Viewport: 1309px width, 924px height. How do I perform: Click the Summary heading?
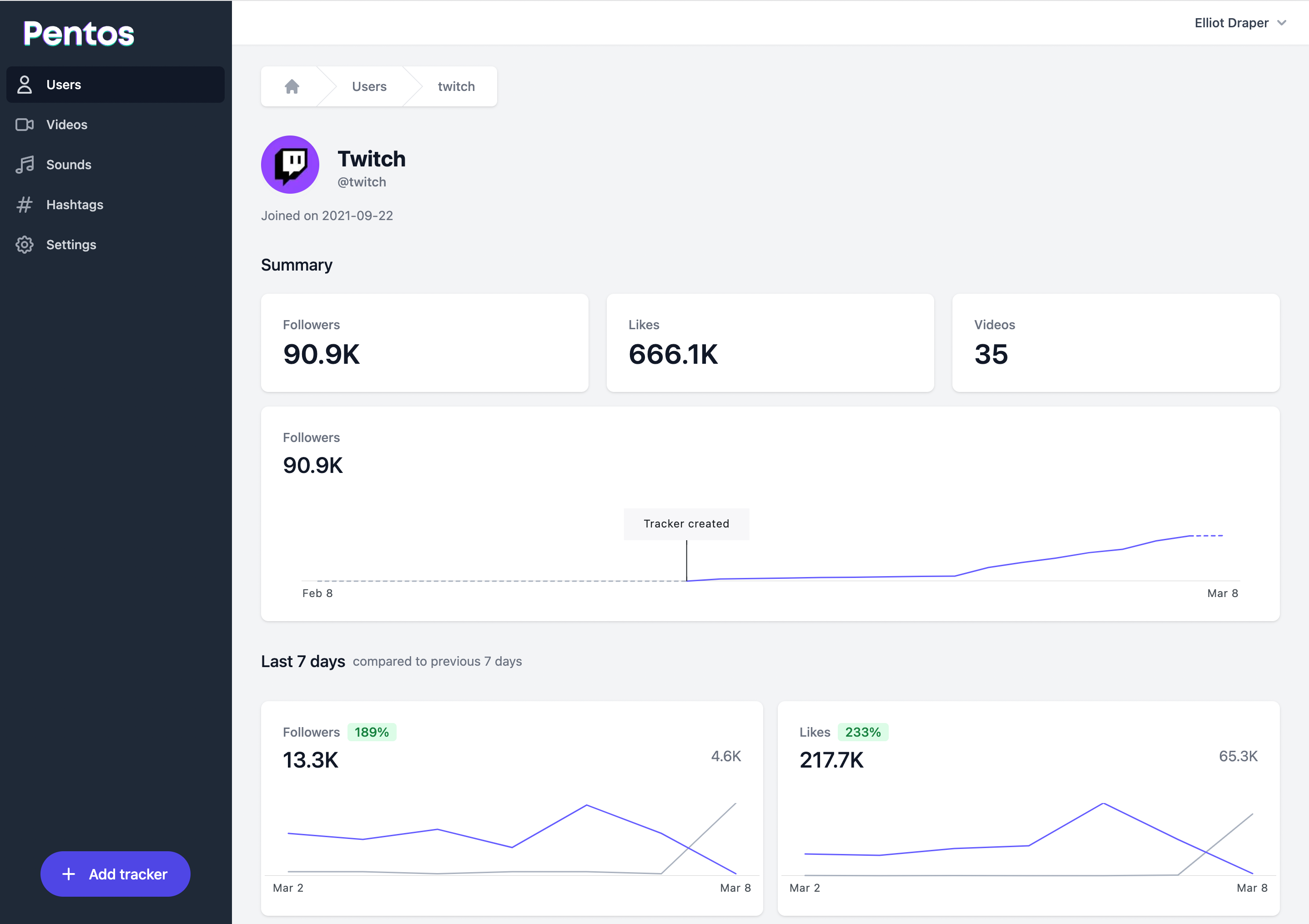(297, 265)
